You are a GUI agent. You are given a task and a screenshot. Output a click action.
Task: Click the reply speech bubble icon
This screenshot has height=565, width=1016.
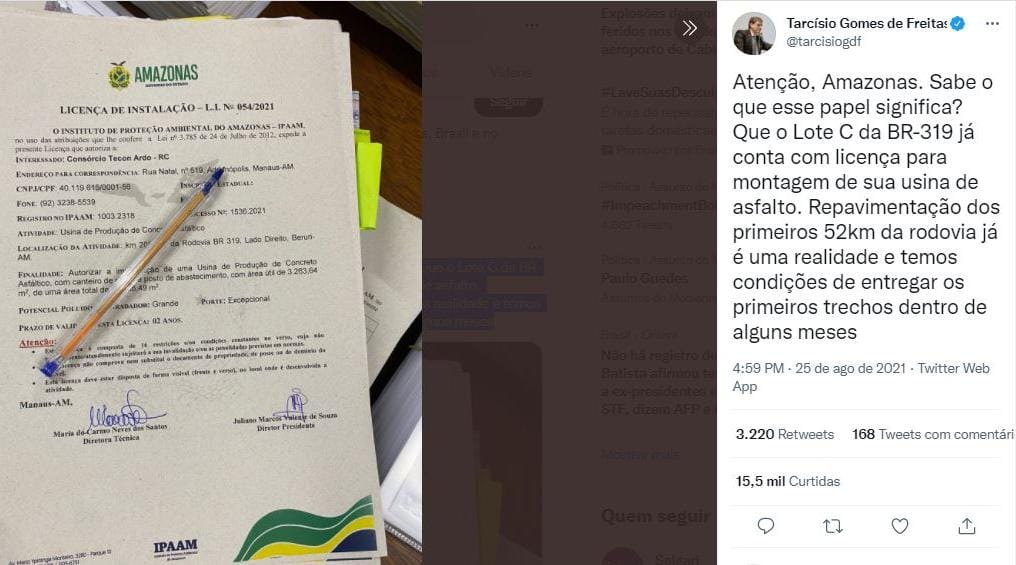coord(766,525)
